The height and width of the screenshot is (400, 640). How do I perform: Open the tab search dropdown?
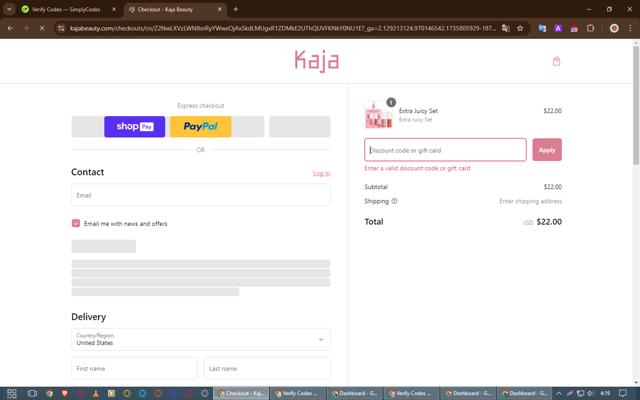(x=9, y=9)
